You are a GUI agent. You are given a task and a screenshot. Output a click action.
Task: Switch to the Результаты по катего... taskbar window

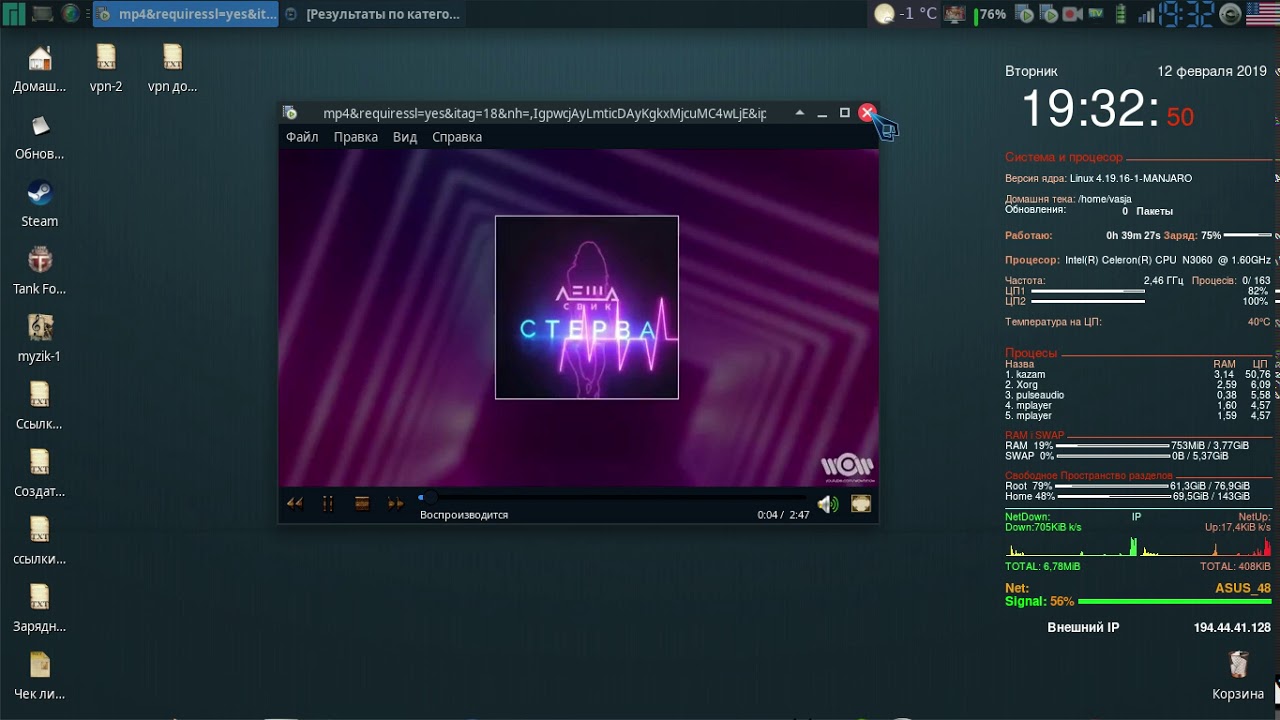pos(372,14)
